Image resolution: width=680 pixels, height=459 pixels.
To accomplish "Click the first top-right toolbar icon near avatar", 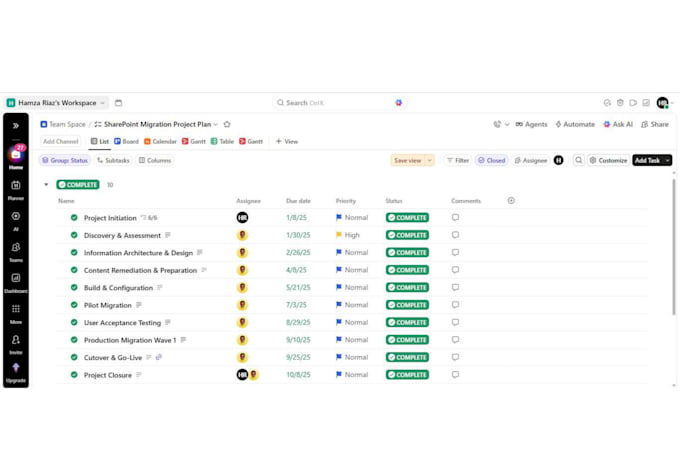I will 607,103.
